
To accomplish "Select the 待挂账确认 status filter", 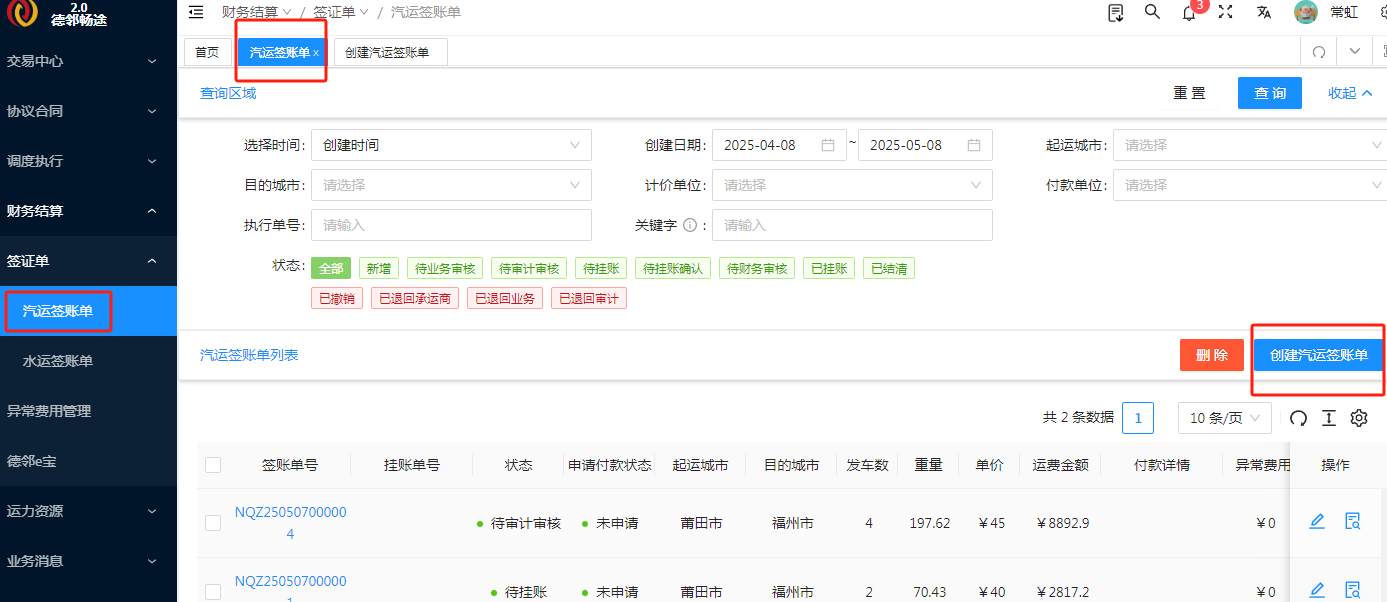I will click(x=673, y=268).
